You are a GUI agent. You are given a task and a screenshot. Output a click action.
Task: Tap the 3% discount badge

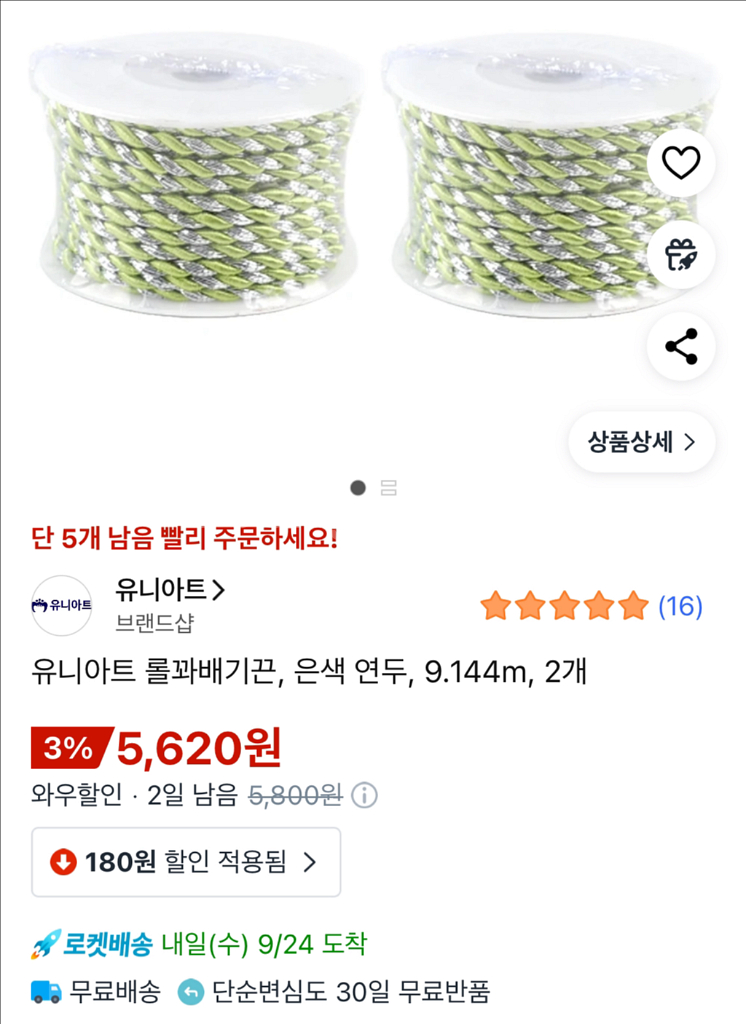point(68,748)
